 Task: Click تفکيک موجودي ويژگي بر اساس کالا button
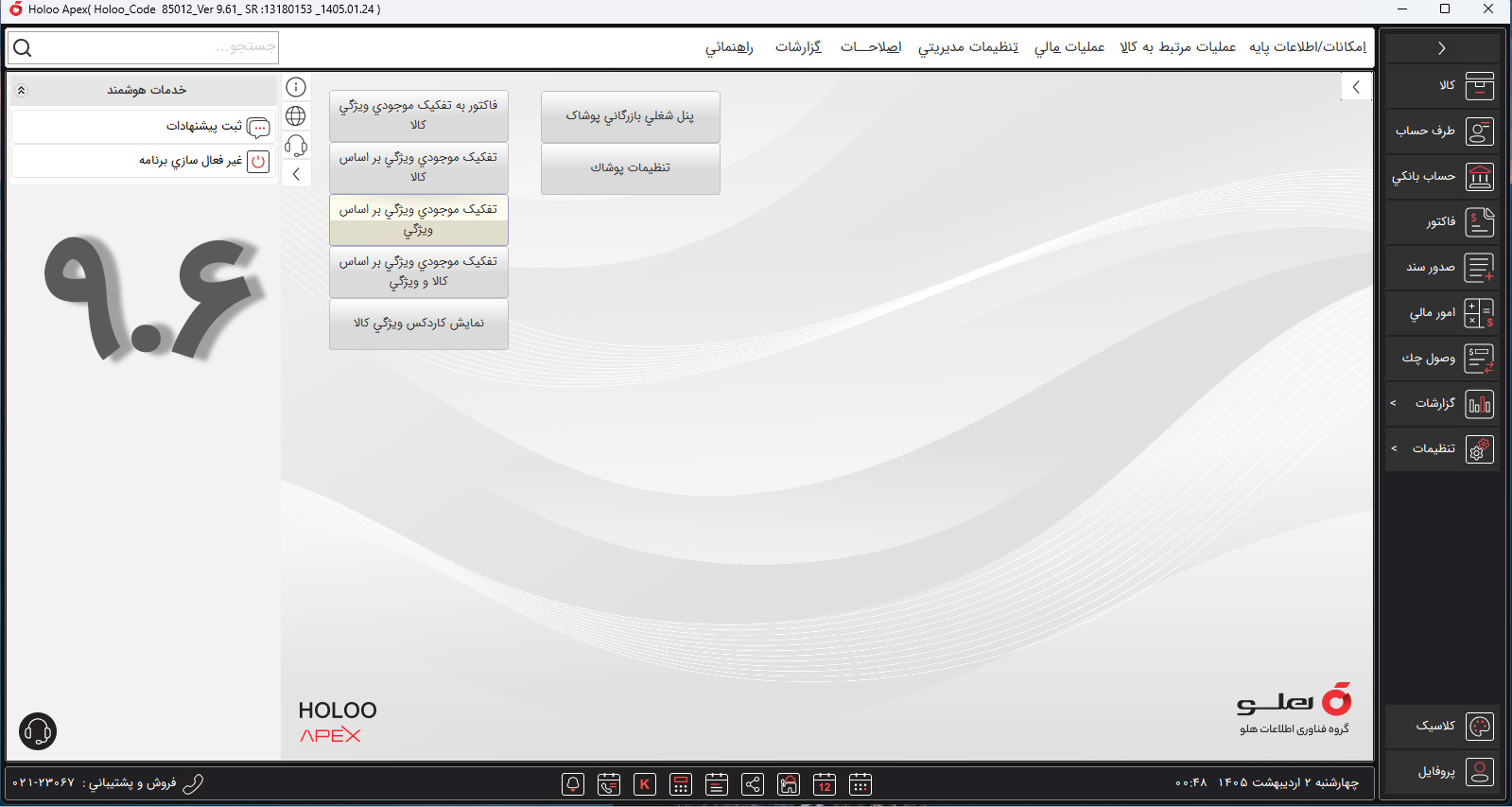pyautogui.click(x=419, y=167)
